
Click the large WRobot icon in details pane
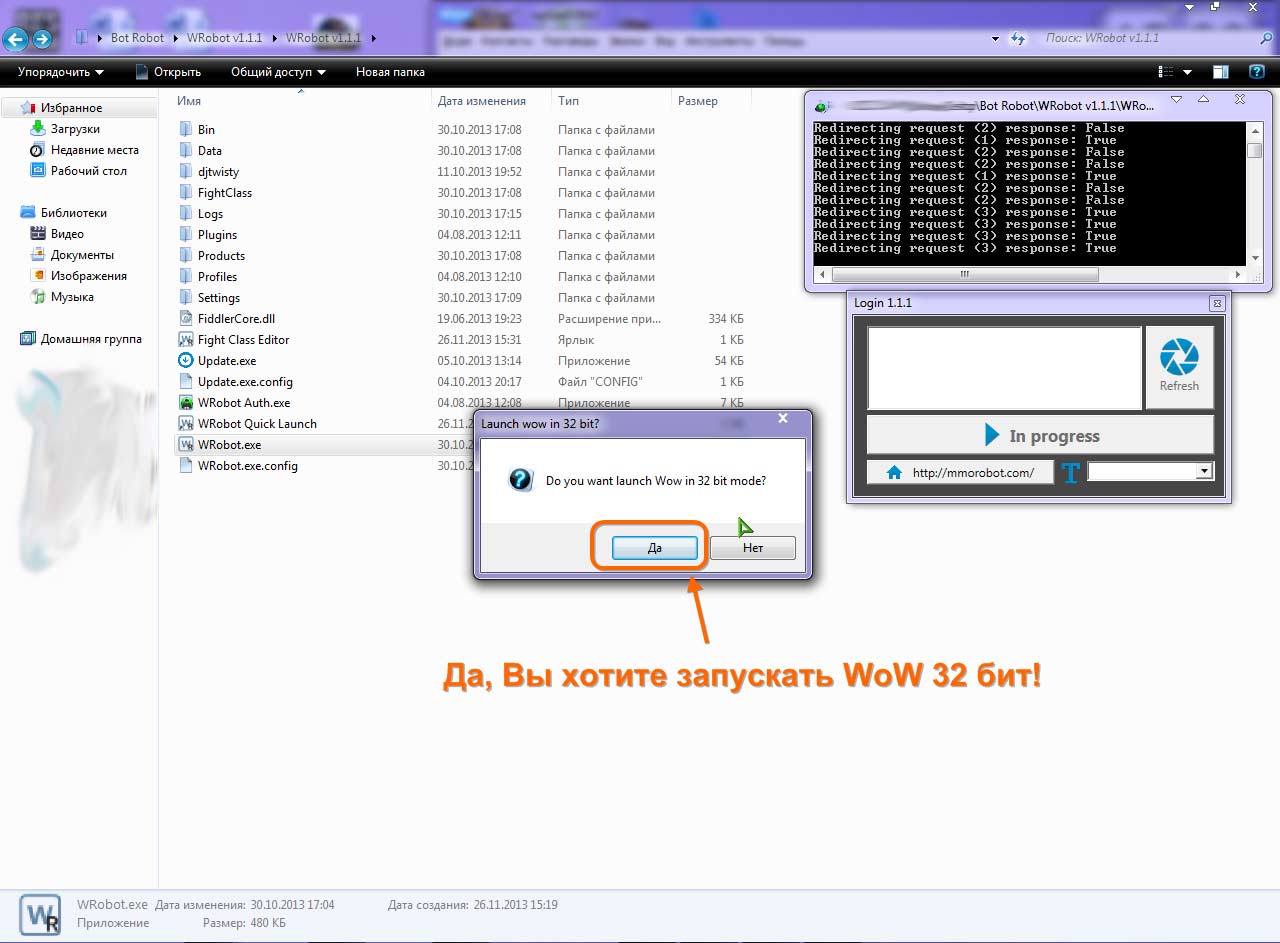coord(40,915)
